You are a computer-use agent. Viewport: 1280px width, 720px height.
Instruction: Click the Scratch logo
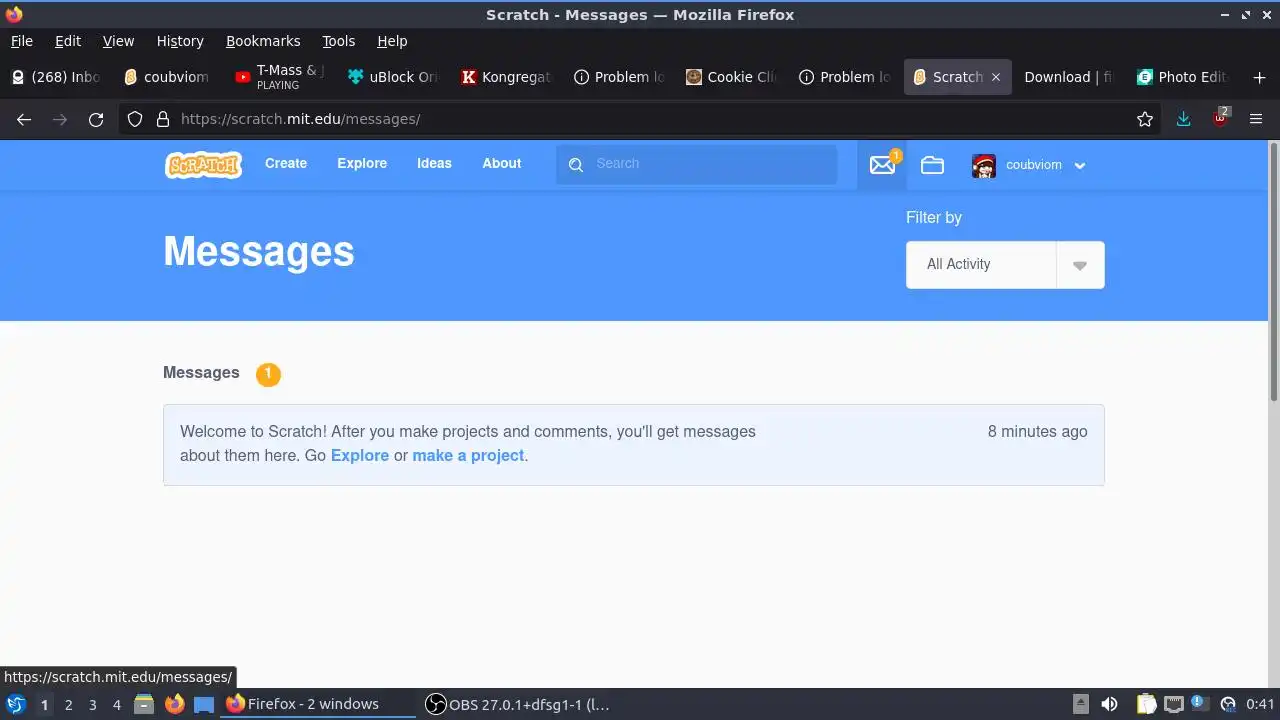pos(203,164)
